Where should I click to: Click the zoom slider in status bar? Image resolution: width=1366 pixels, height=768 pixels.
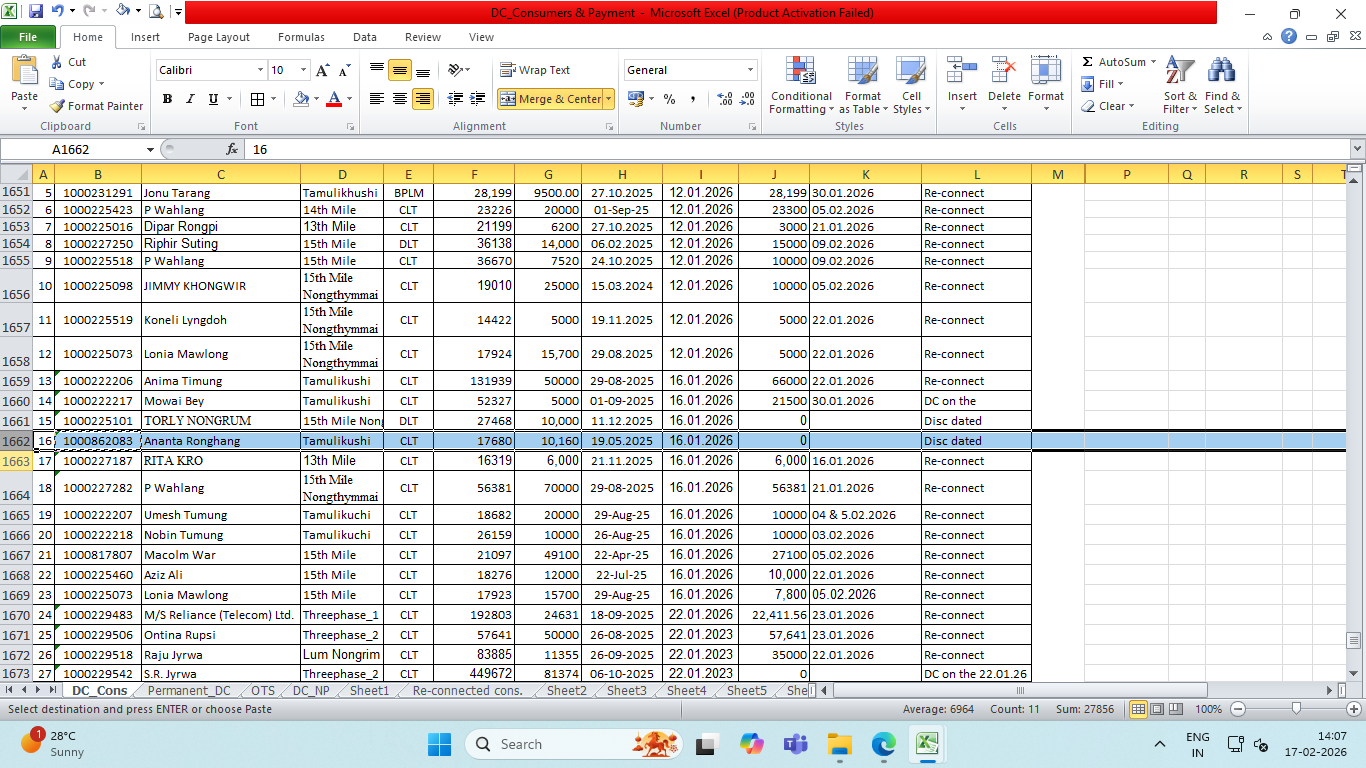1296,709
